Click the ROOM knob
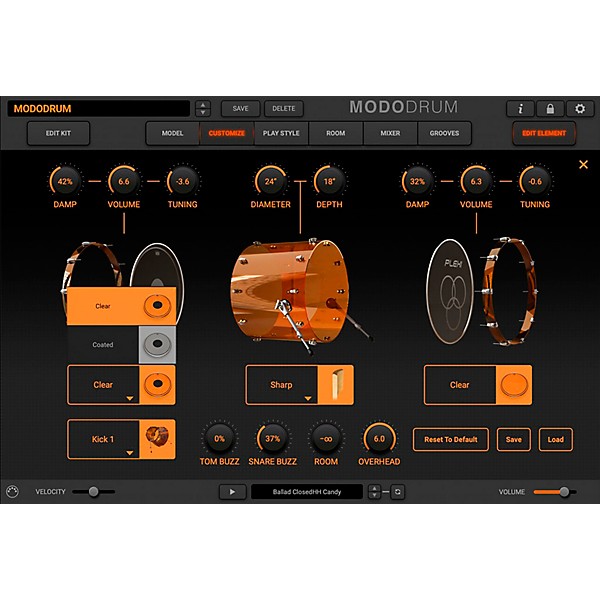600x600 pixels. [x=326, y=439]
